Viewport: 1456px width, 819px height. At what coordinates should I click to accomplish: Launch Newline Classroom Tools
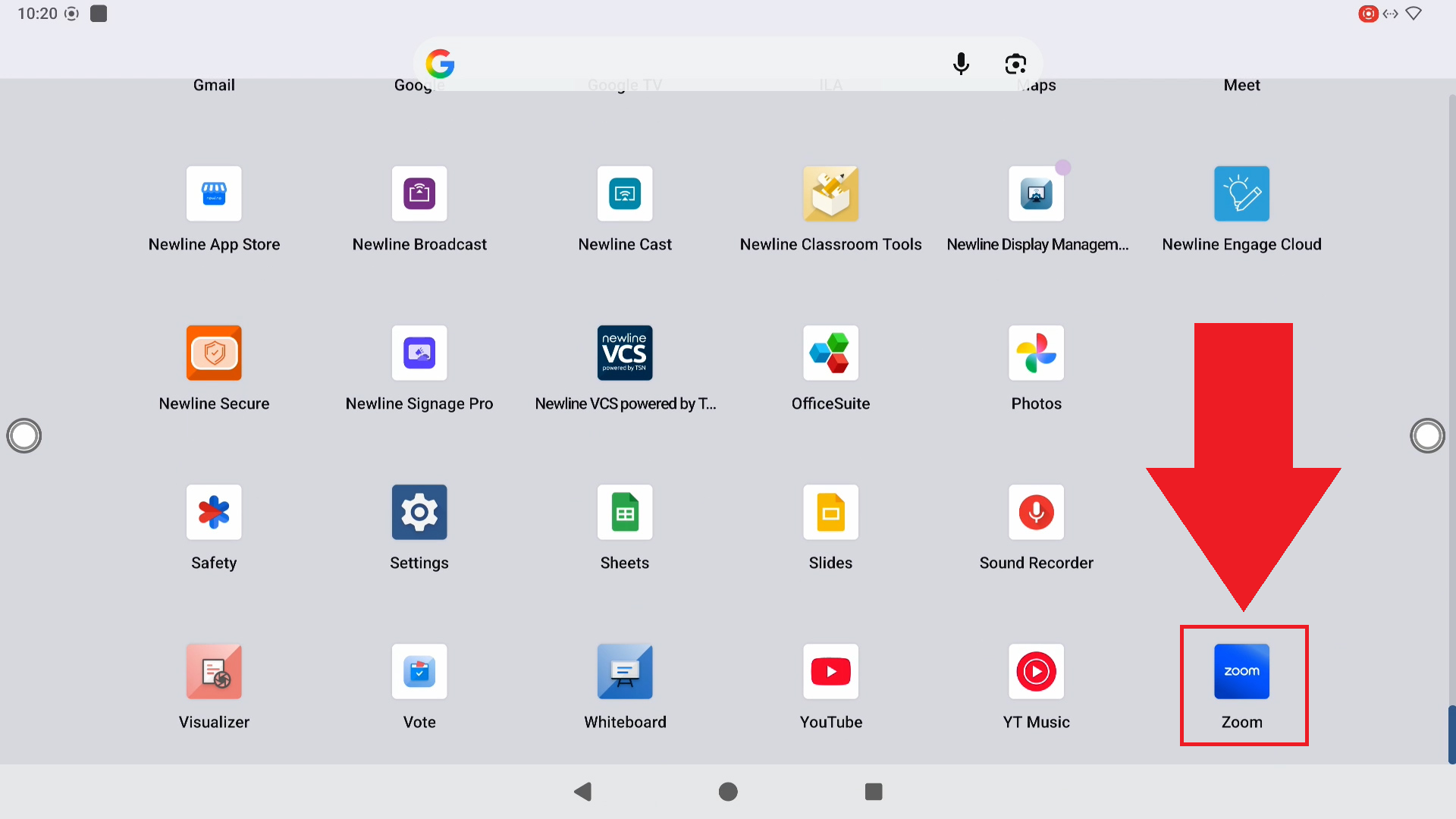click(830, 194)
